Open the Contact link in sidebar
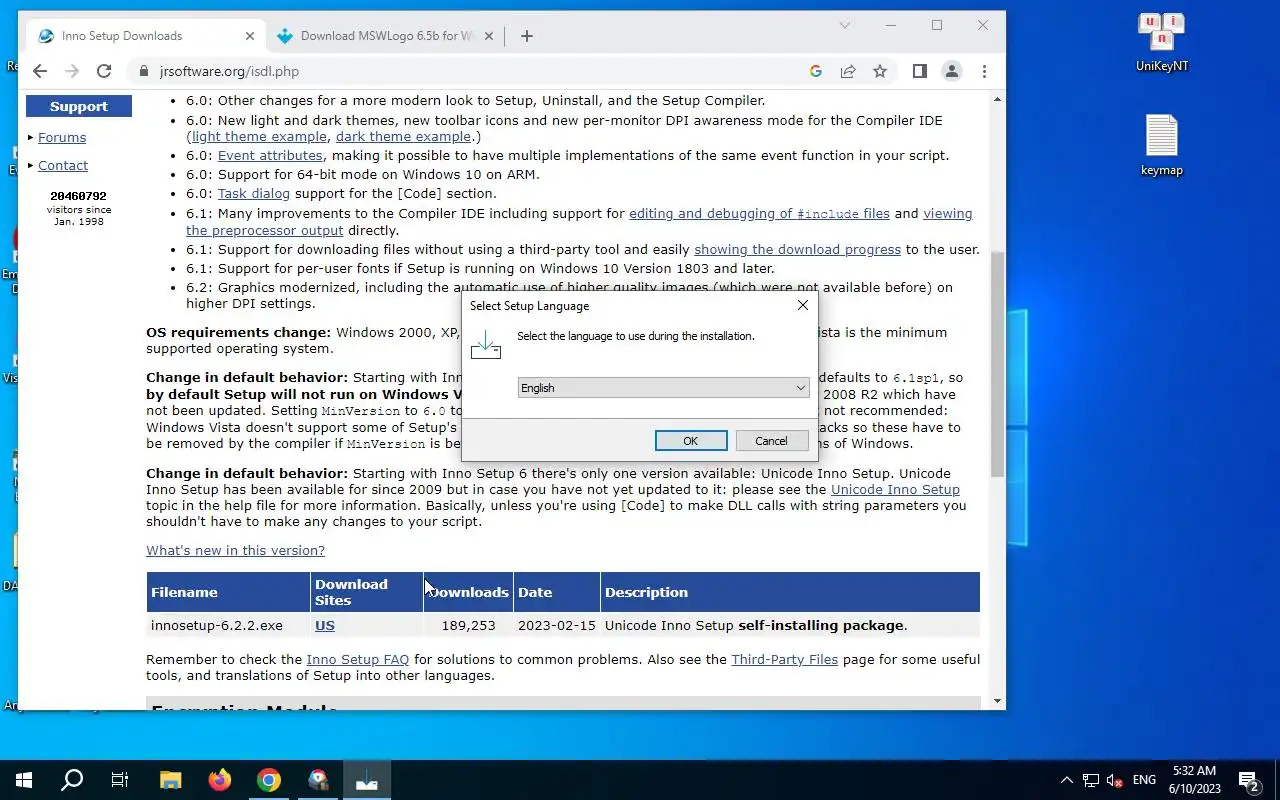The image size is (1280, 800). pyautogui.click(x=63, y=166)
